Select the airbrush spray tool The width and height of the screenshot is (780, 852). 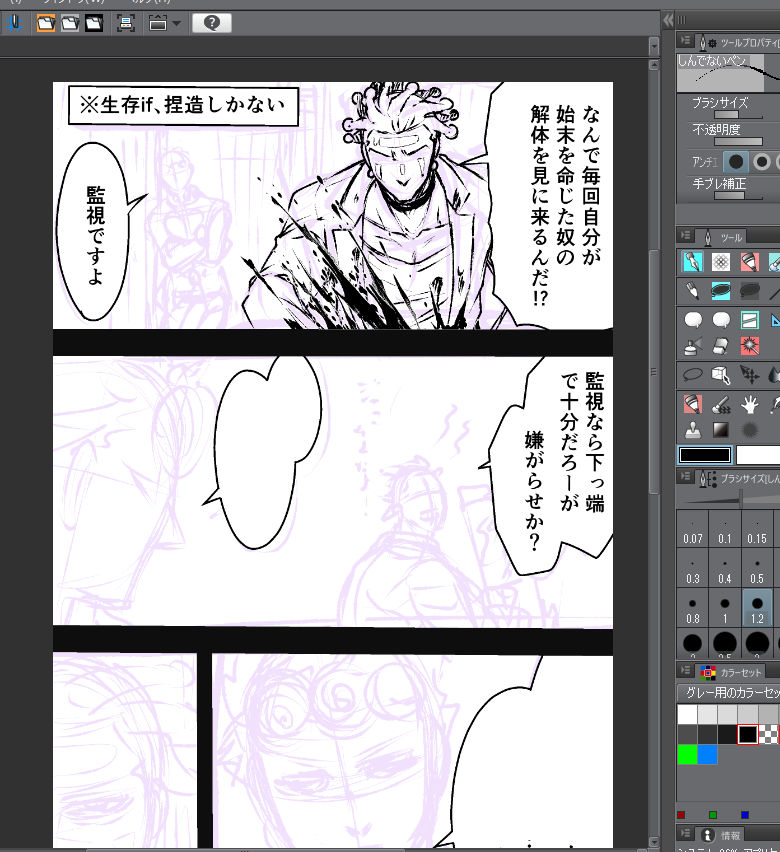point(692,346)
